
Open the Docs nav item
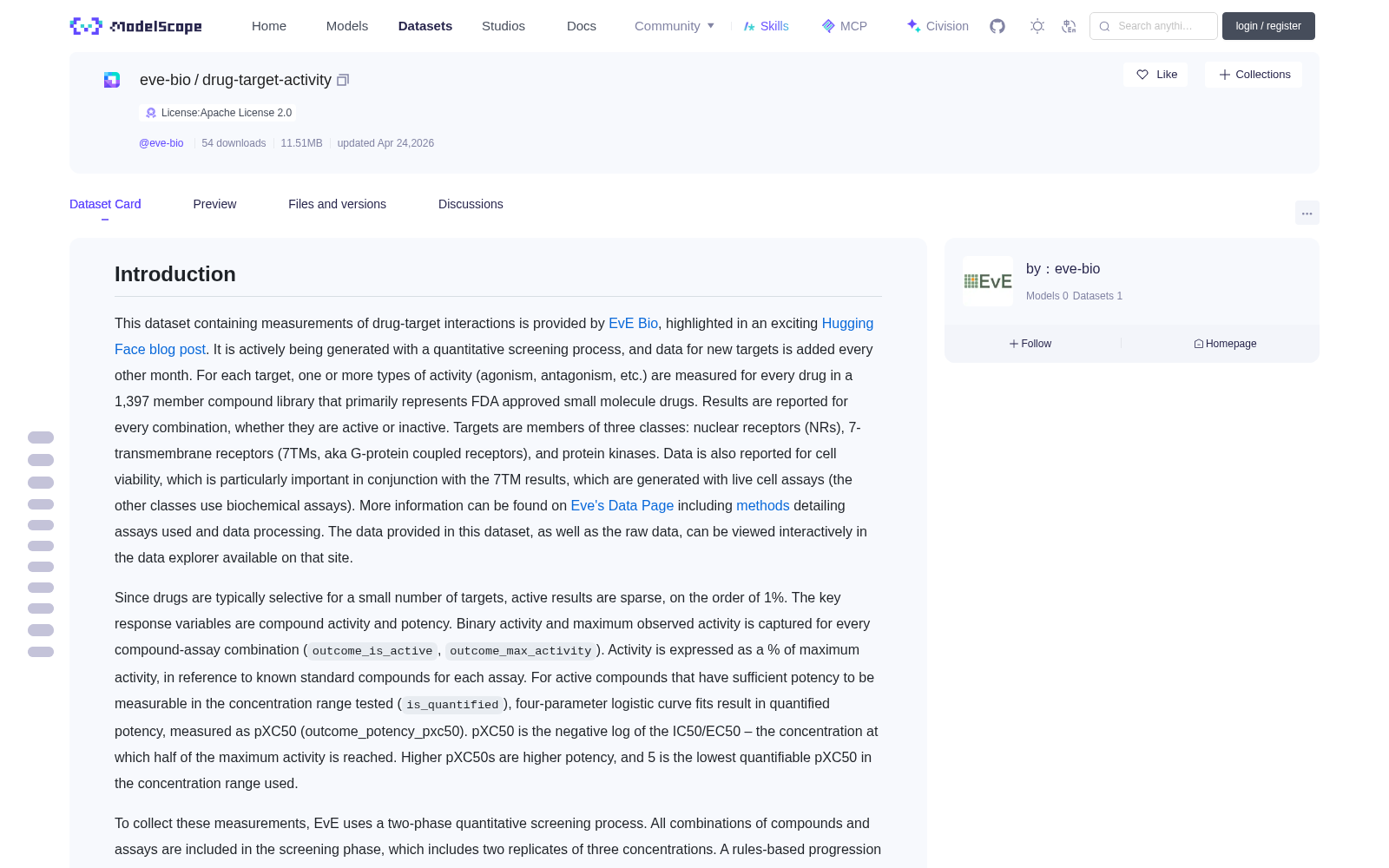(582, 26)
